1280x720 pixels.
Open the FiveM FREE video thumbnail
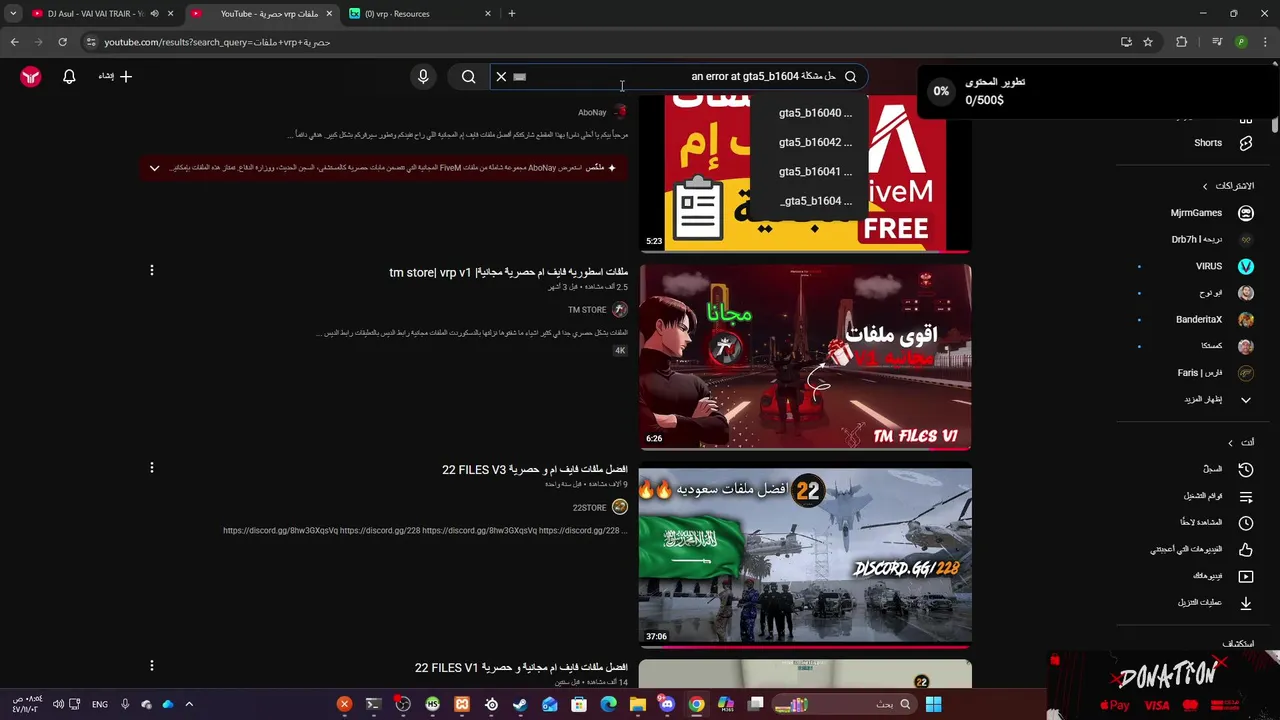click(805, 172)
